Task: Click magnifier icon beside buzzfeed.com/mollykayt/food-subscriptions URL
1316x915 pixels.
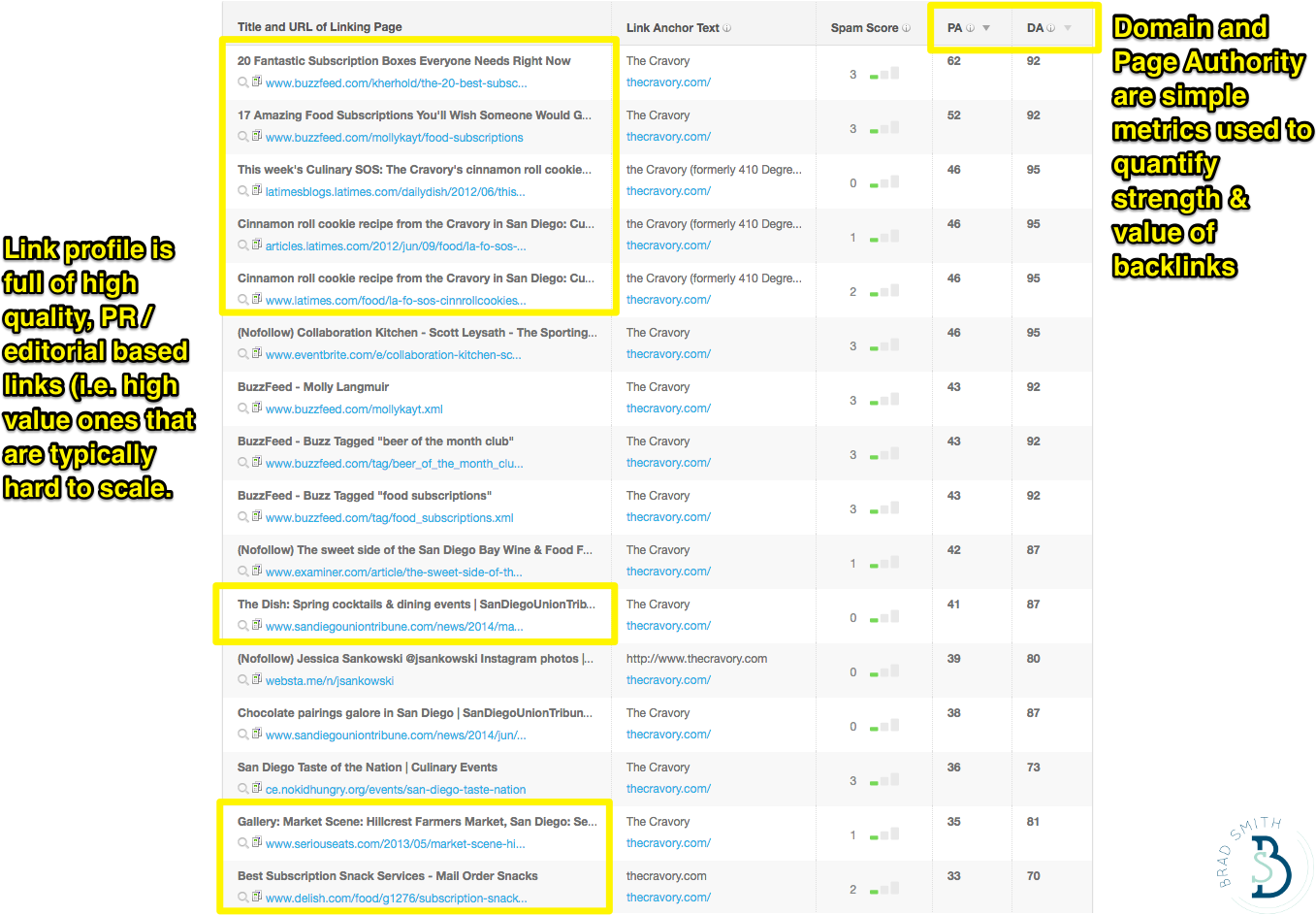Action: pyautogui.click(x=243, y=137)
